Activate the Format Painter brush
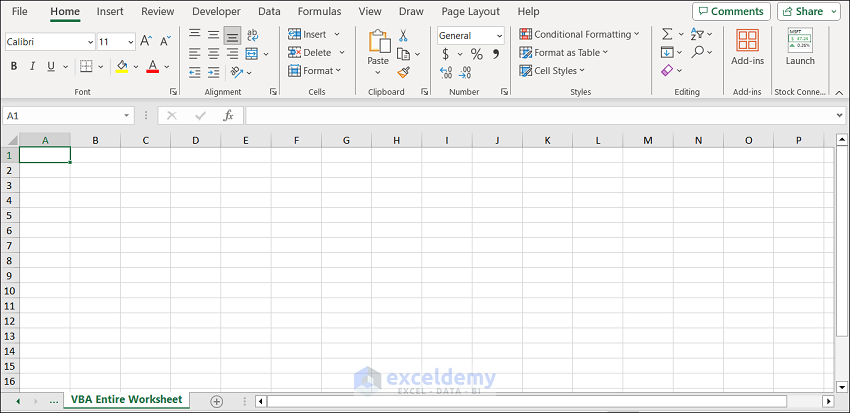Viewport: 850px width, 413px height. pyautogui.click(x=403, y=72)
